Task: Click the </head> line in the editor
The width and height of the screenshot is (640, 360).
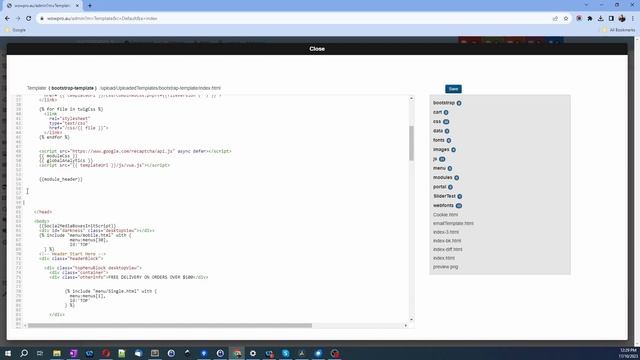Action: click(43, 212)
